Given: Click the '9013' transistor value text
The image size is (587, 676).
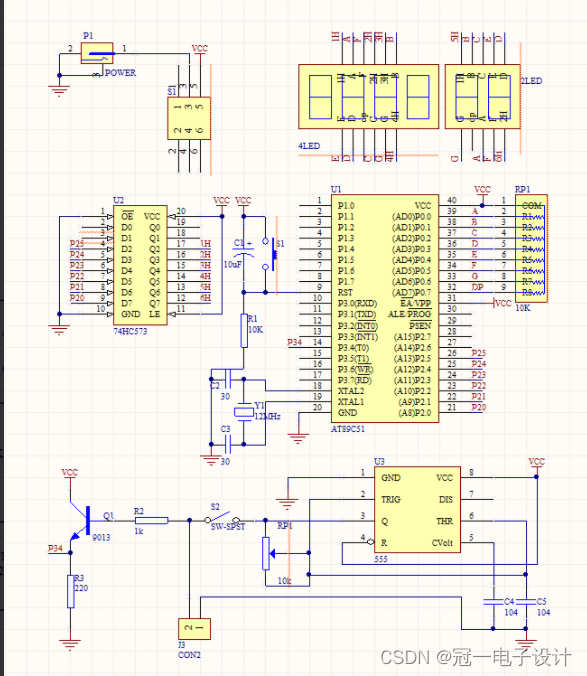Looking at the screenshot, I should point(101,537).
